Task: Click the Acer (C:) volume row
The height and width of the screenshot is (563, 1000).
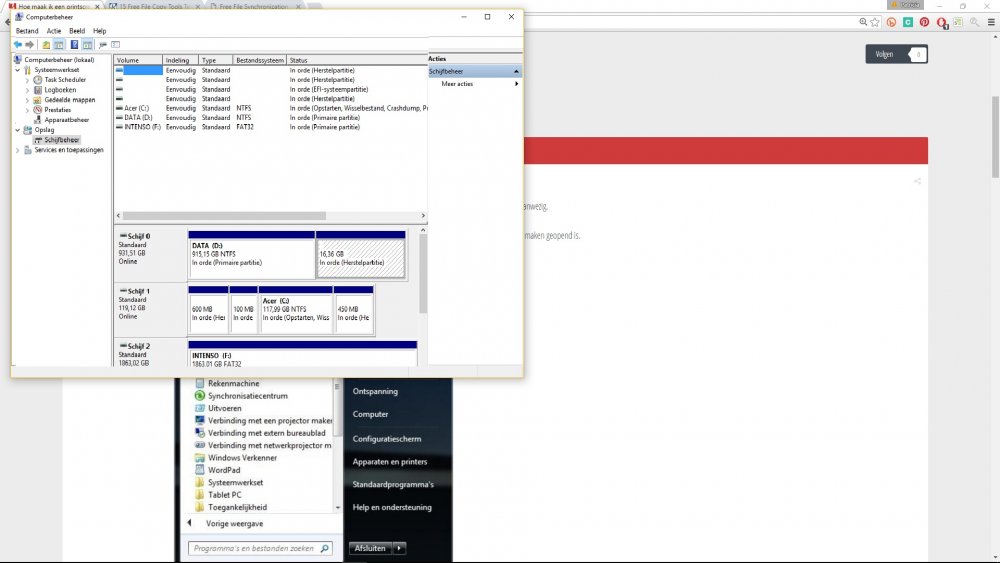Action: coord(138,108)
